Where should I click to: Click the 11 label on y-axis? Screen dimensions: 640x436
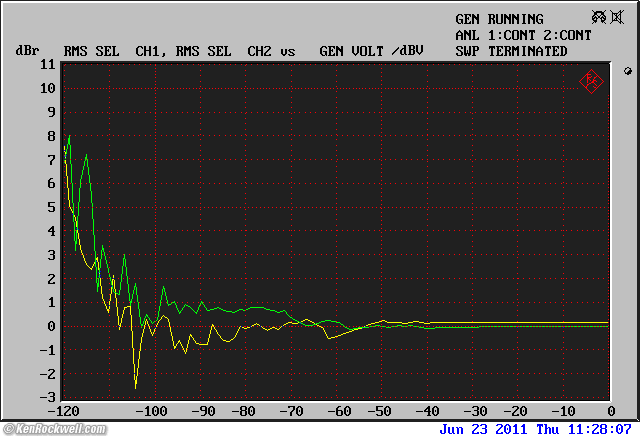48,64
